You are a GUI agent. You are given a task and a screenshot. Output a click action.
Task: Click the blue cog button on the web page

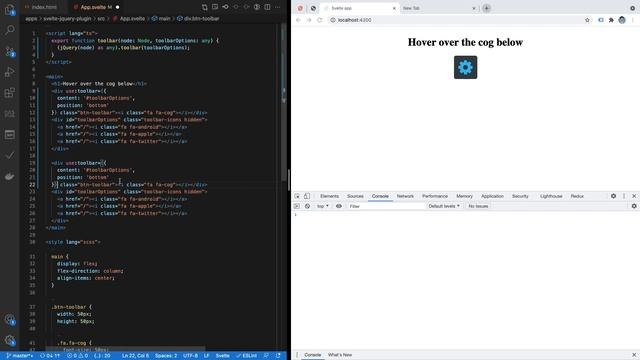pyautogui.click(x=465, y=67)
